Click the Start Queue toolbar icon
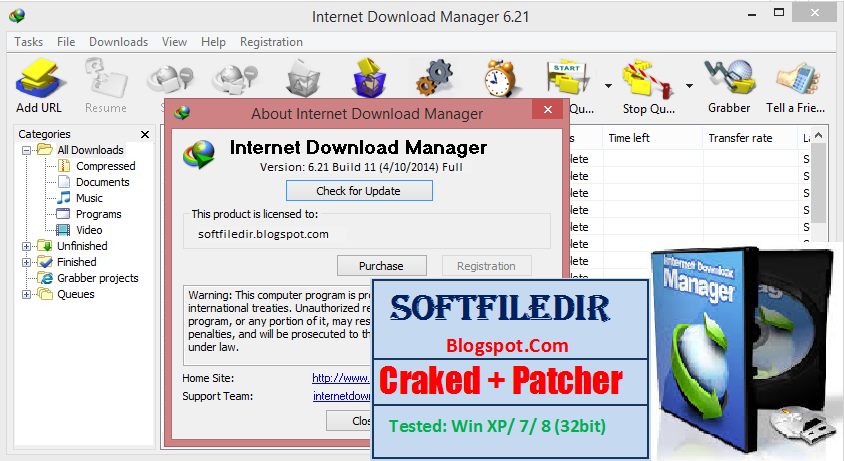 click(568, 79)
